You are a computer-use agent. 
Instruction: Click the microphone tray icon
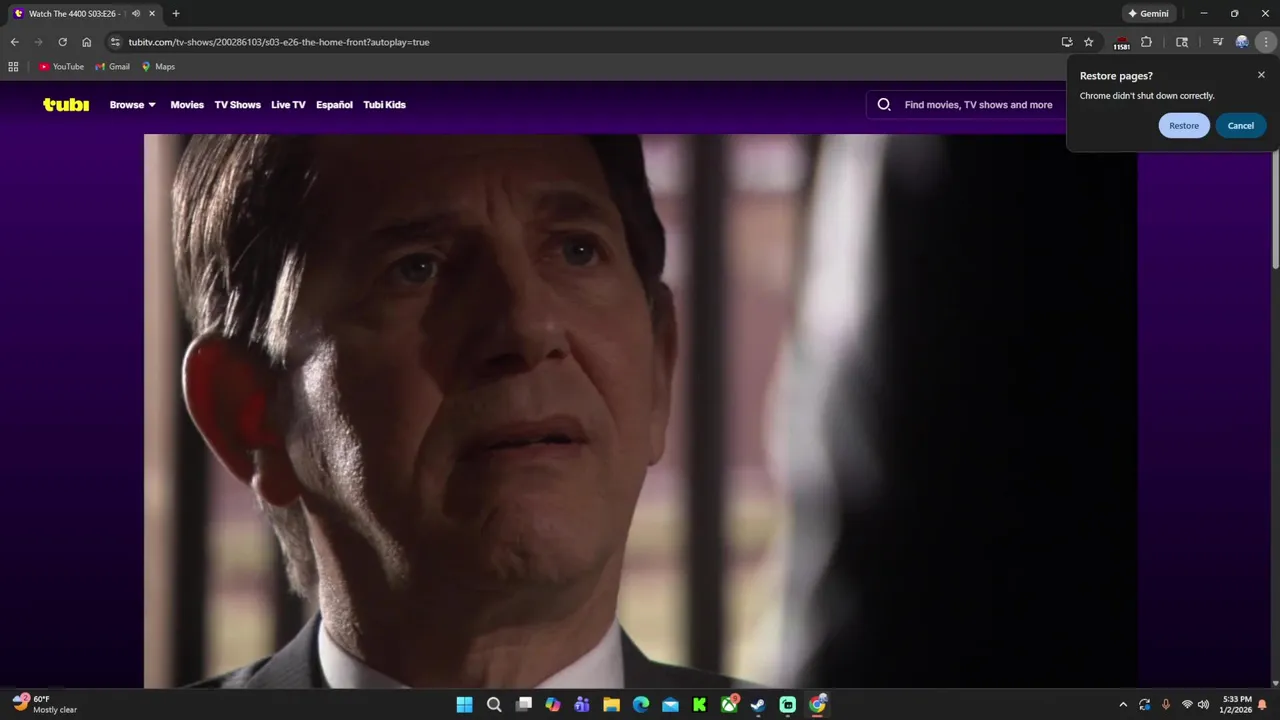coord(1166,704)
